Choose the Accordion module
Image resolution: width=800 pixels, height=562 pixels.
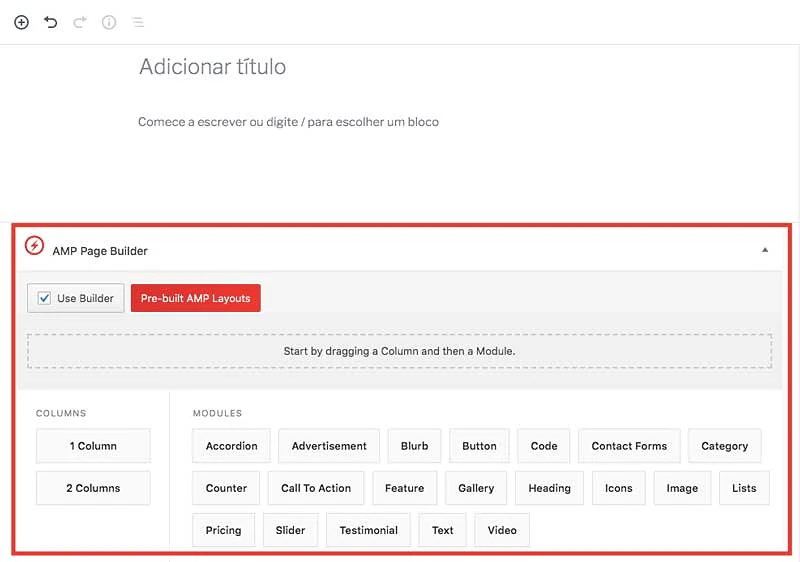coord(232,446)
